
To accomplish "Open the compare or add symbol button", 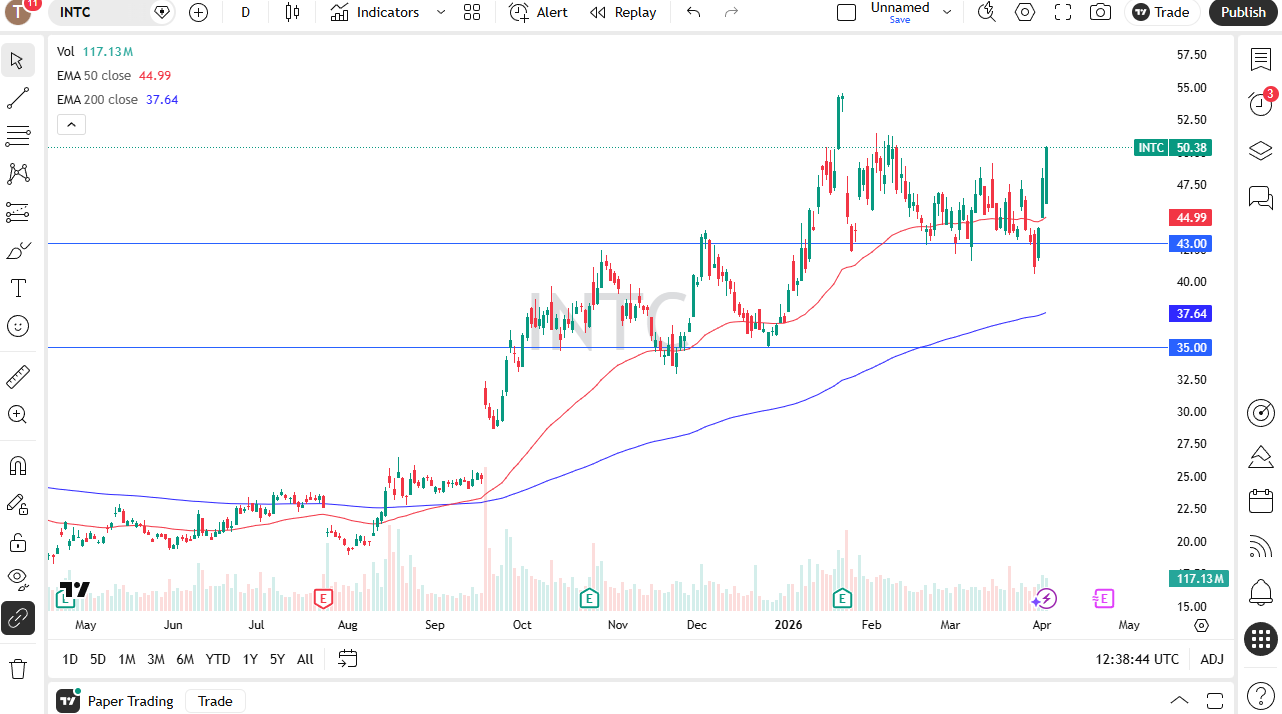I will tap(198, 12).
